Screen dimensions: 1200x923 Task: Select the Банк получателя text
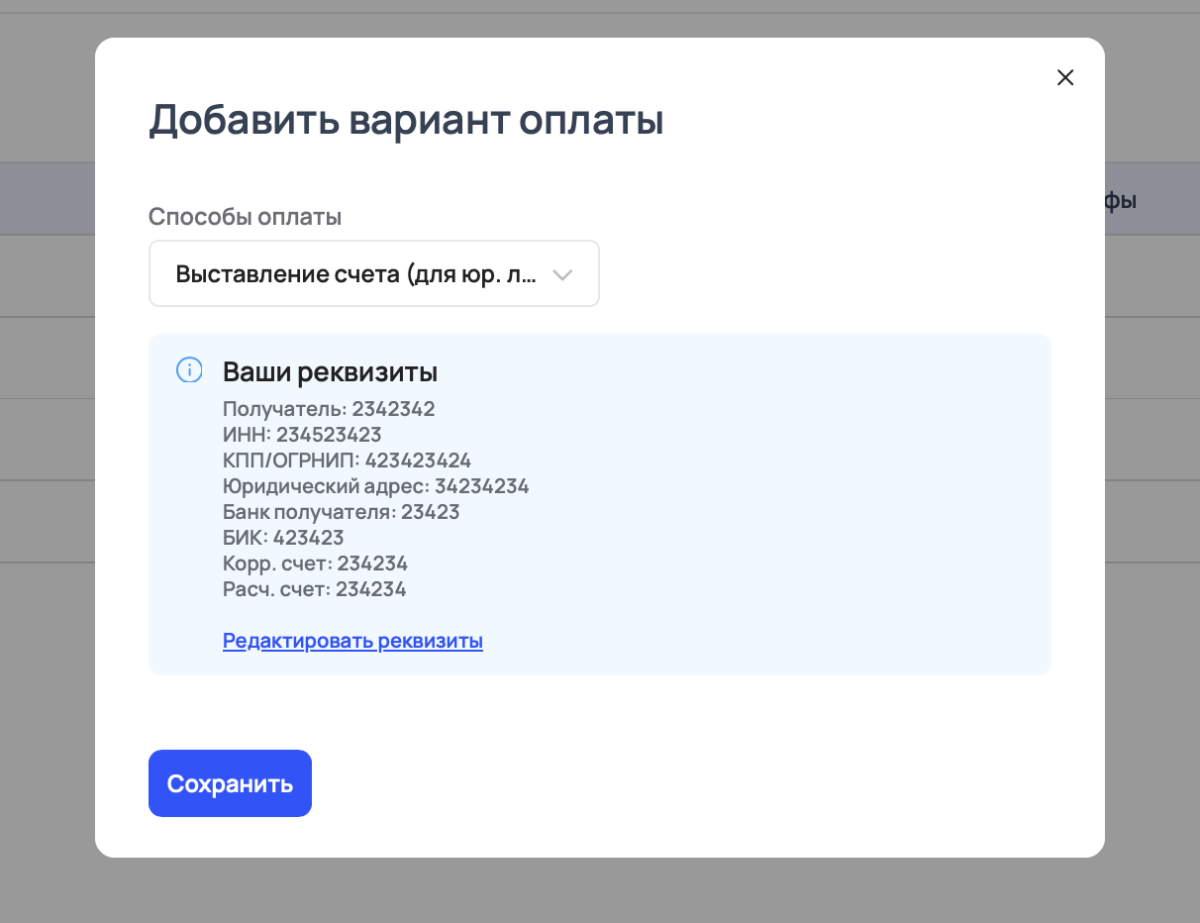click(340, 511)
